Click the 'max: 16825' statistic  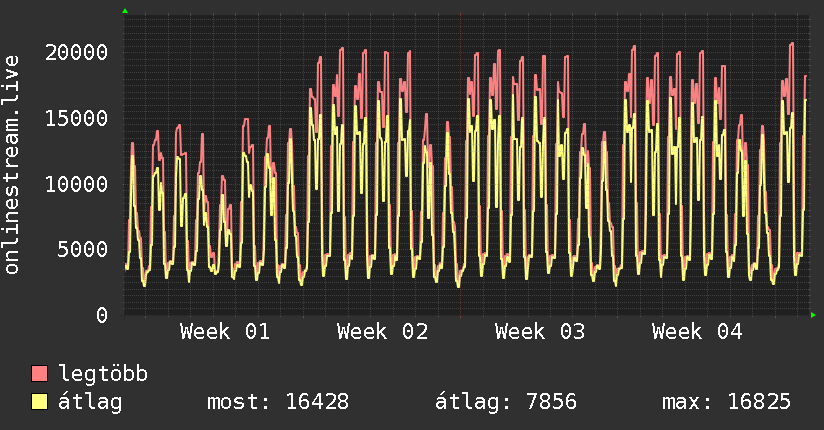click(726, 402)
